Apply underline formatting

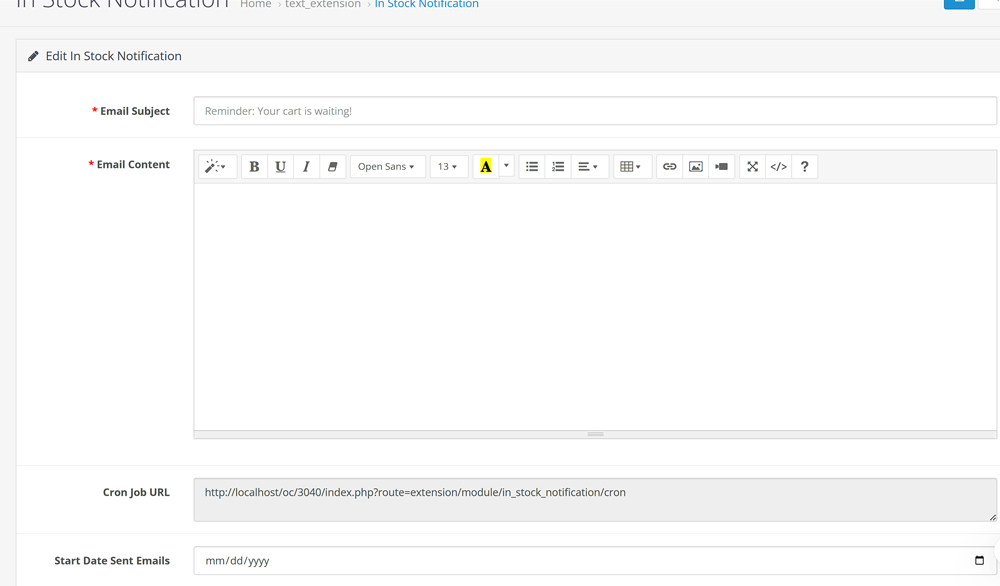click(280, 167)
